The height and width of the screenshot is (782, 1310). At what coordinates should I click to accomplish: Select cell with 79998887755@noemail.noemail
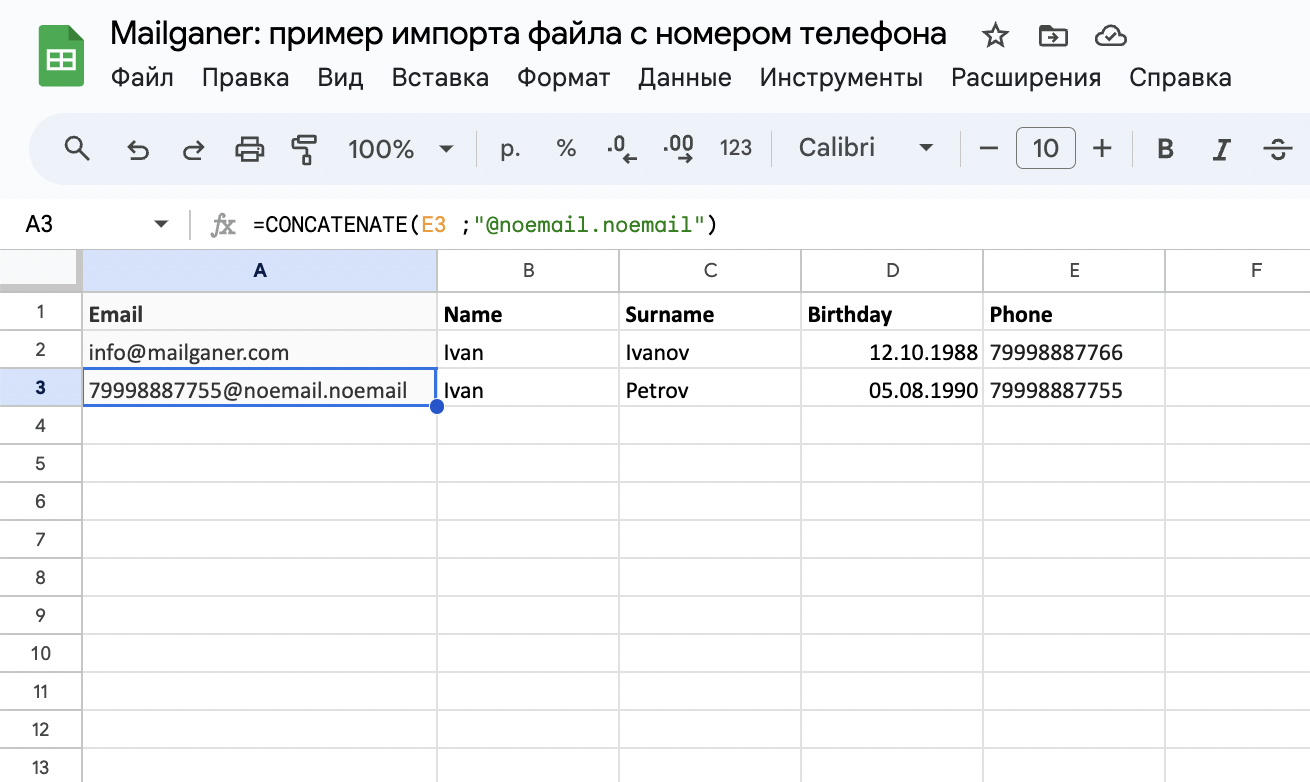[260, 389]
